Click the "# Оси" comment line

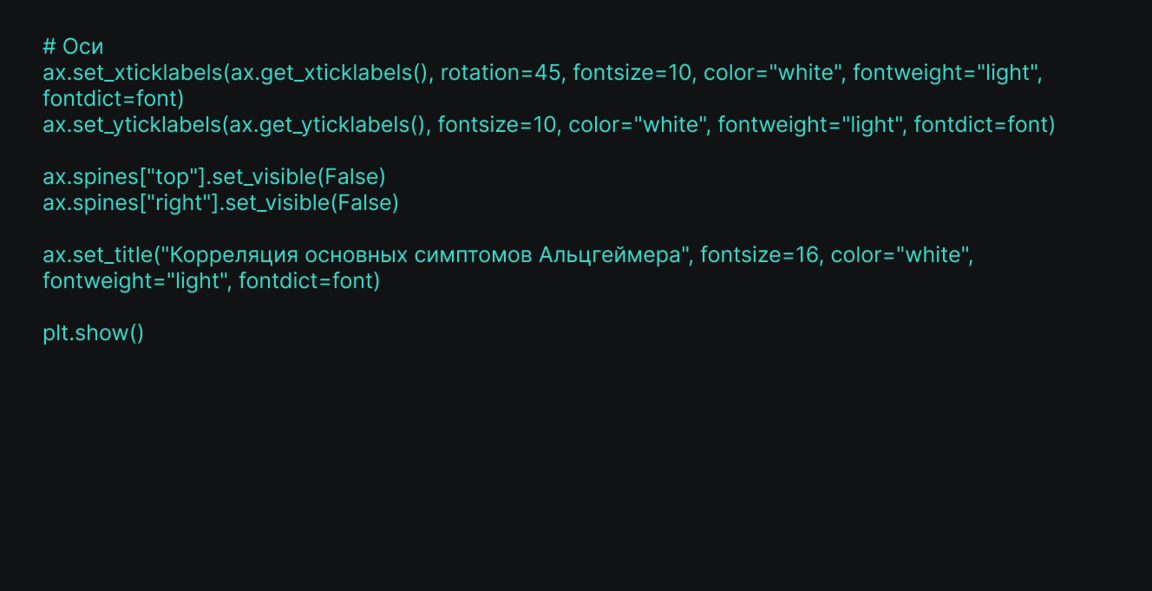(73, 47)
